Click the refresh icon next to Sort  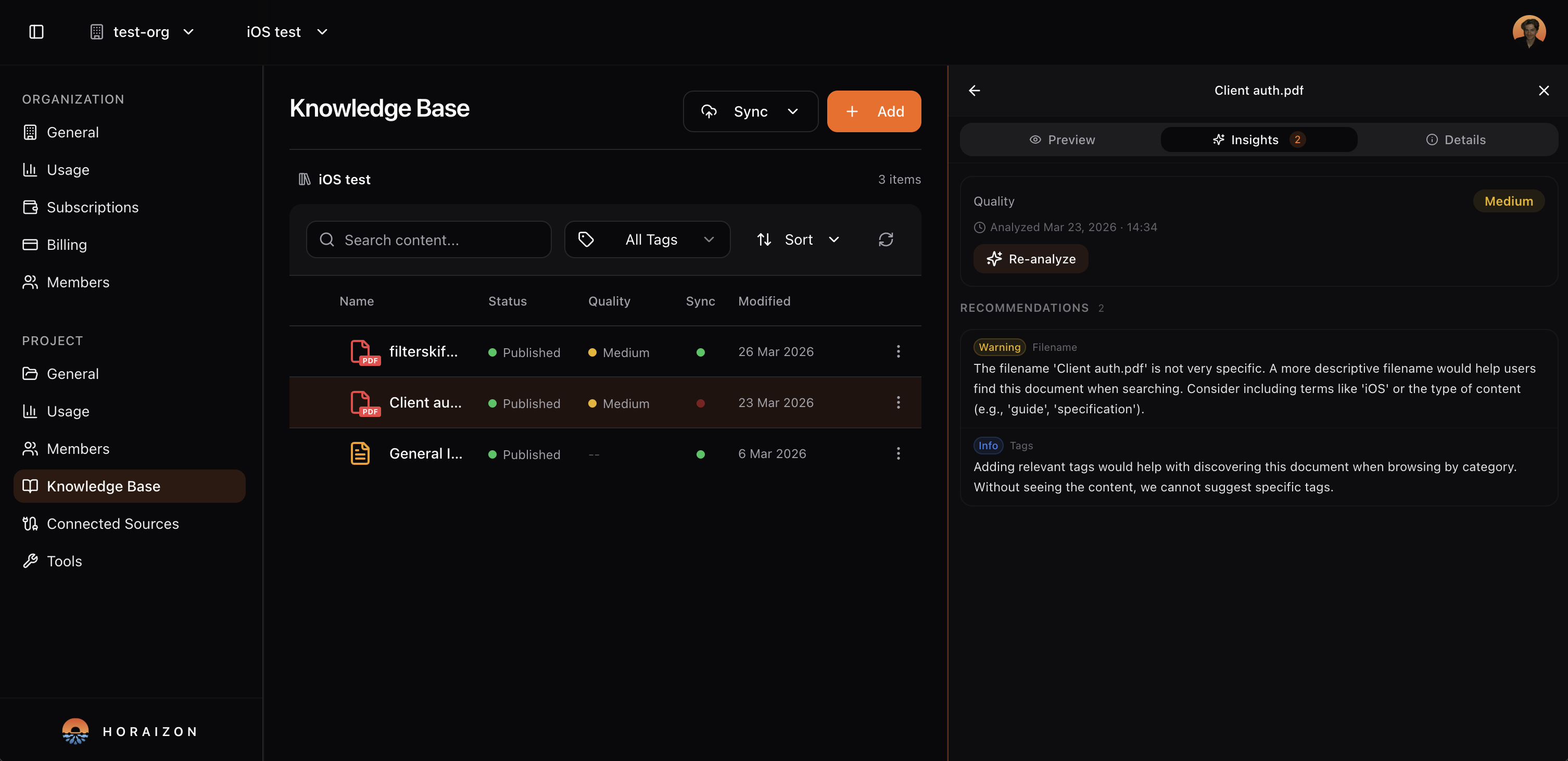[x=886, y=239]
